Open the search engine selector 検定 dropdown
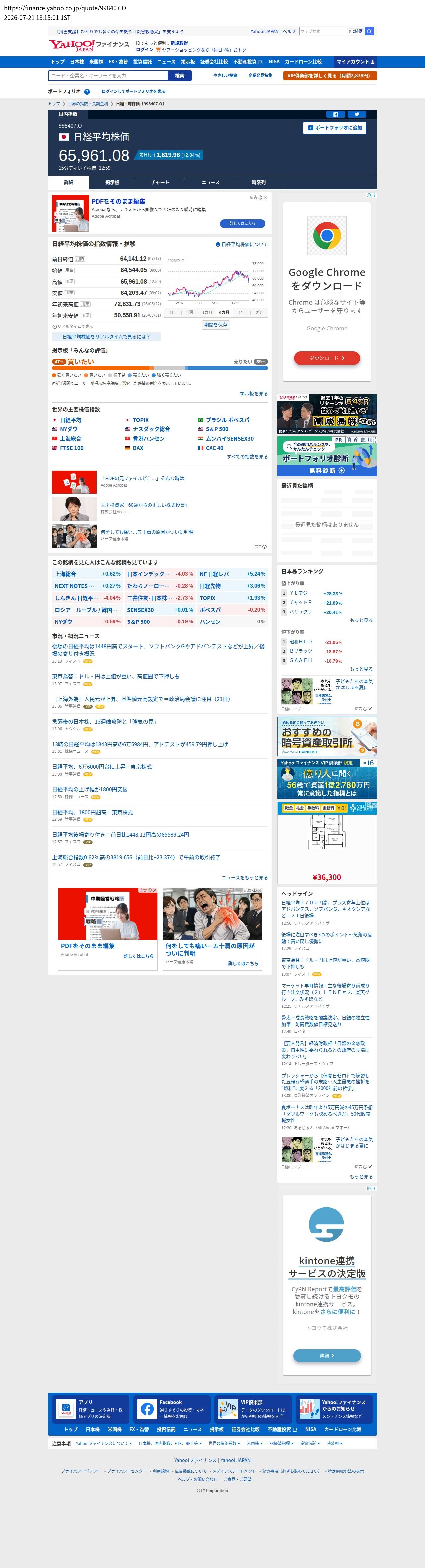Image resolution: width=425 pixels, height=1568 pixels. (x=356, y=31)
